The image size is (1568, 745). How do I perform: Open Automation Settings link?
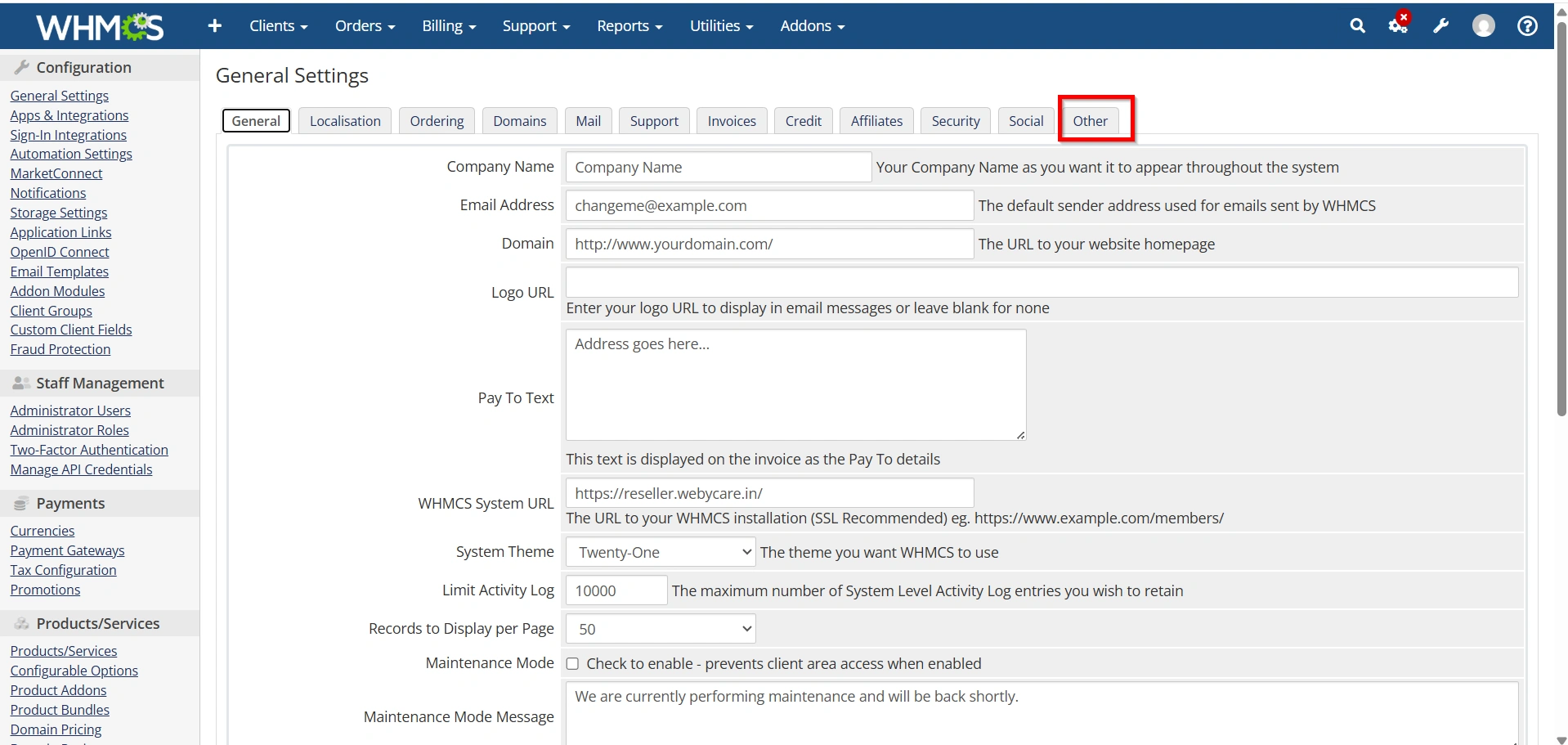tap(71, 154)
